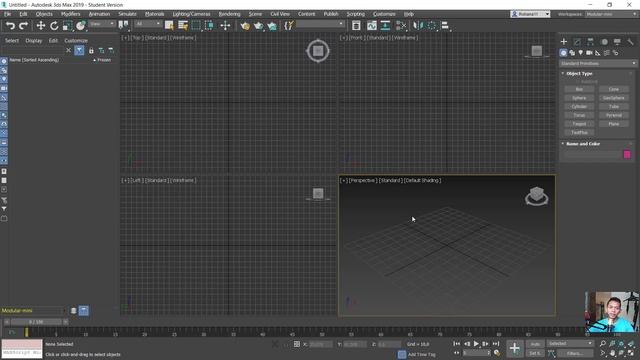This screenshot has height=360, width=640.
Task: Open Standard Primitives dropdown
Action: click(598, 64)
